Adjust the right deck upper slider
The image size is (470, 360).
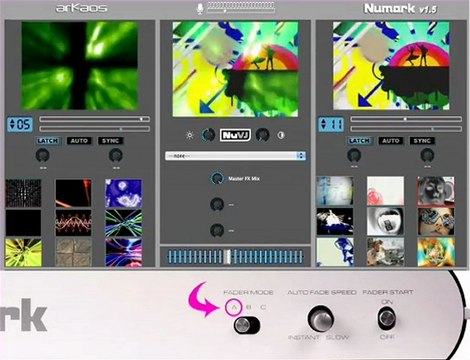click(x=406, y=119)
